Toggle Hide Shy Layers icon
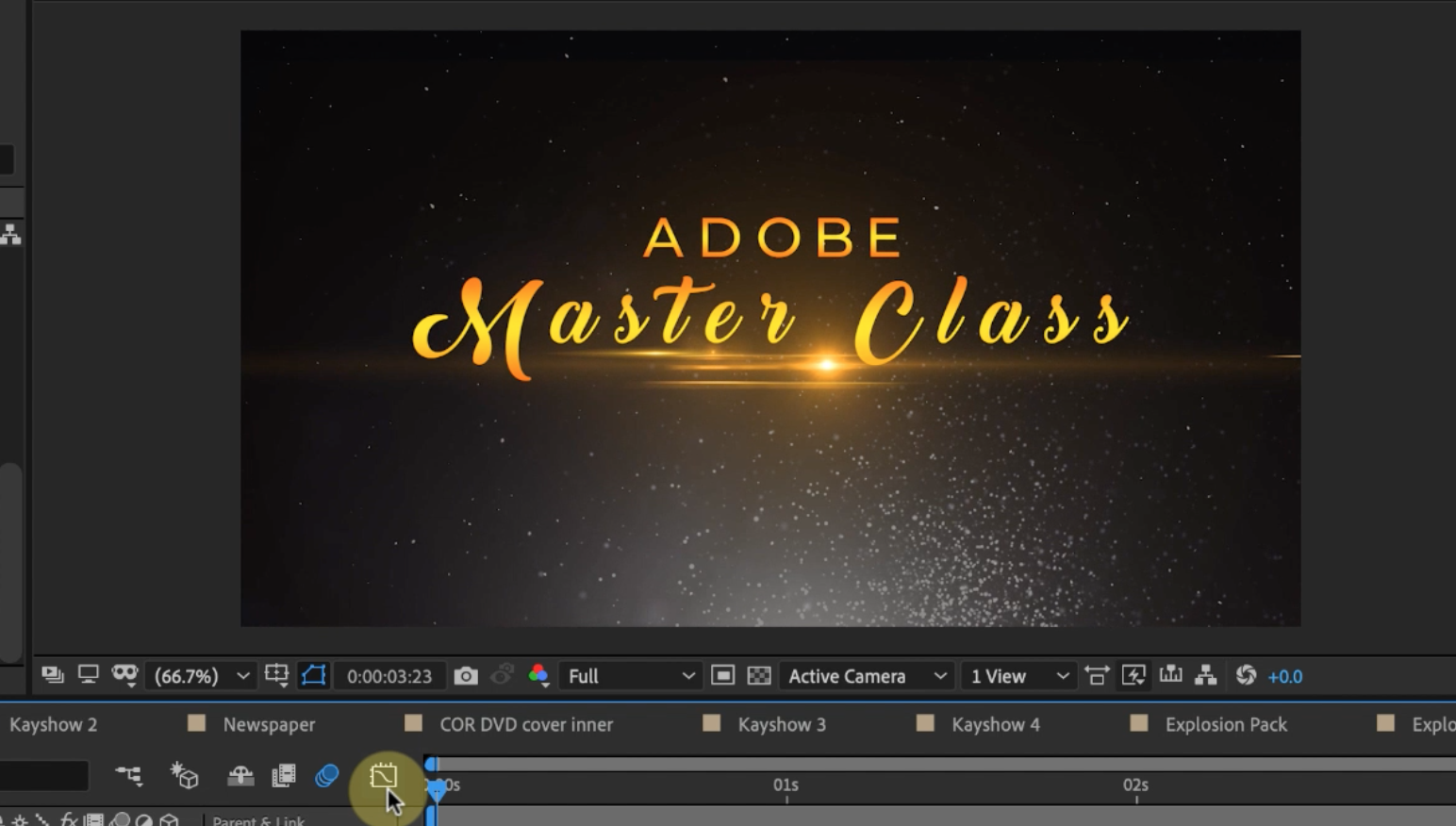 tap(240, 776)
